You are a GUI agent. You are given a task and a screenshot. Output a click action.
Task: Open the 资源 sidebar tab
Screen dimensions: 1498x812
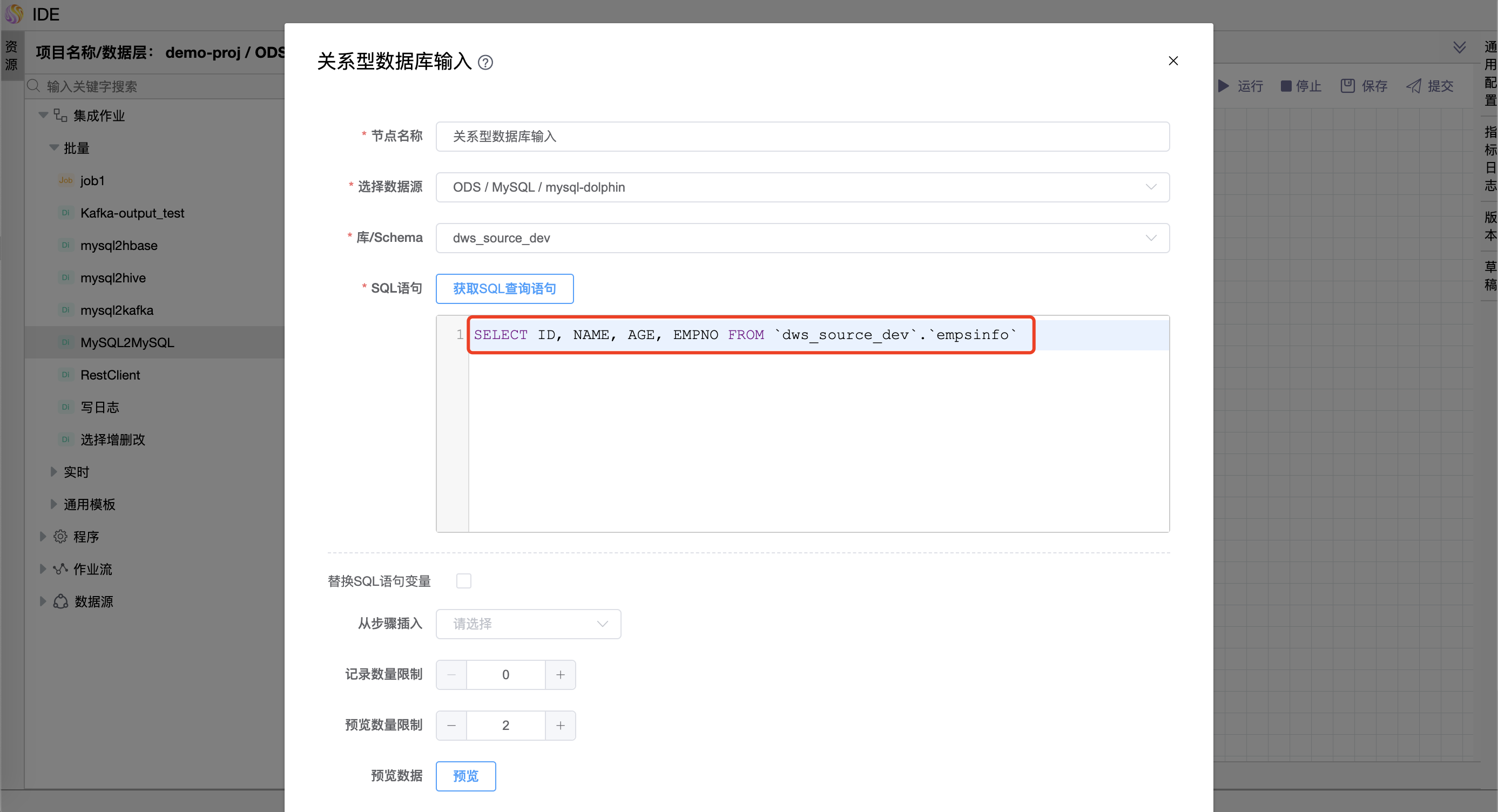pos(12,54)
